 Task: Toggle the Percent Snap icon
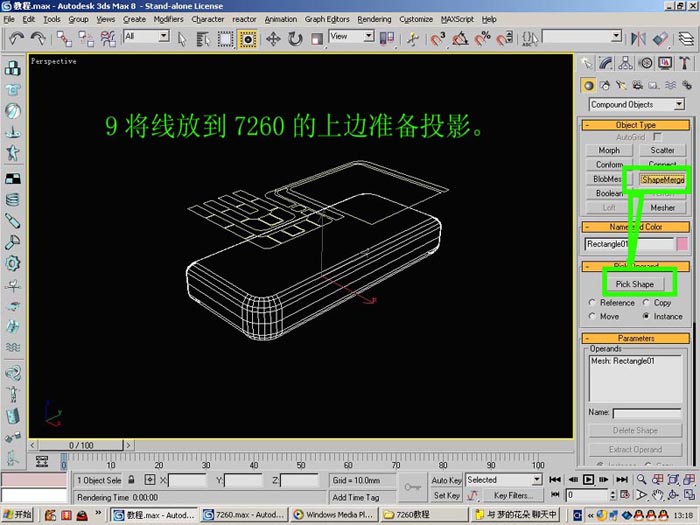[483, 39]
